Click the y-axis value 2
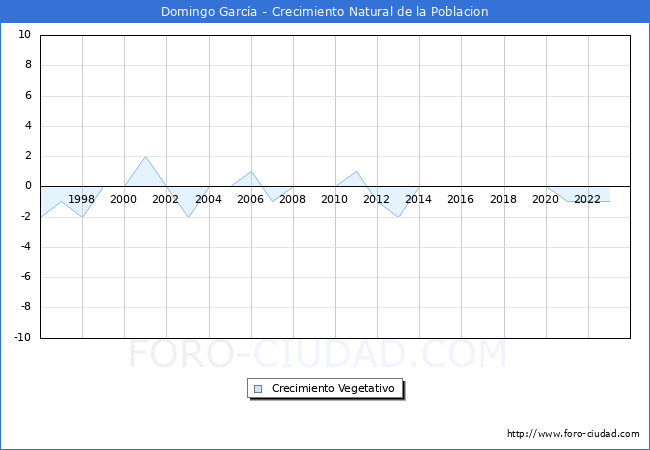Screen dimensions: 650x450 (x=28, y=156)
